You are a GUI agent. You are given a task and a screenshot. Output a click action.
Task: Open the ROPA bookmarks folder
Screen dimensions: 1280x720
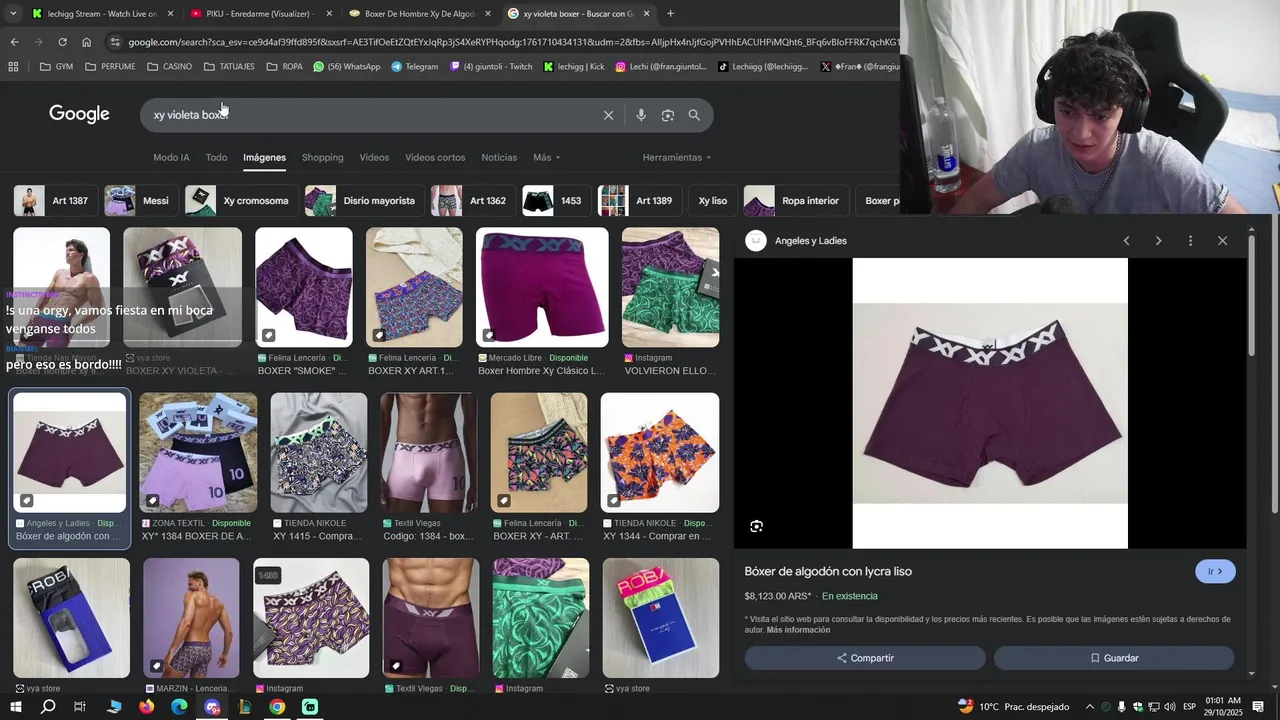point(284,67)
